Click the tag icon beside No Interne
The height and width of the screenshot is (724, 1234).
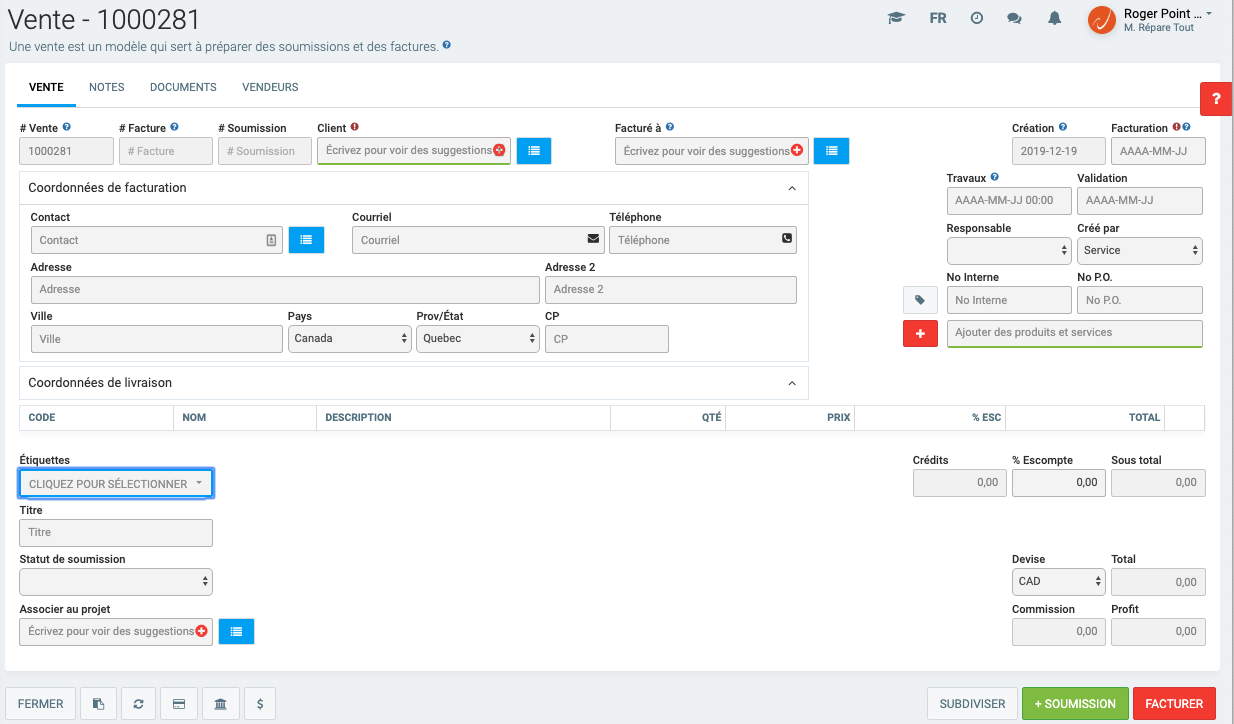point(920,300)
